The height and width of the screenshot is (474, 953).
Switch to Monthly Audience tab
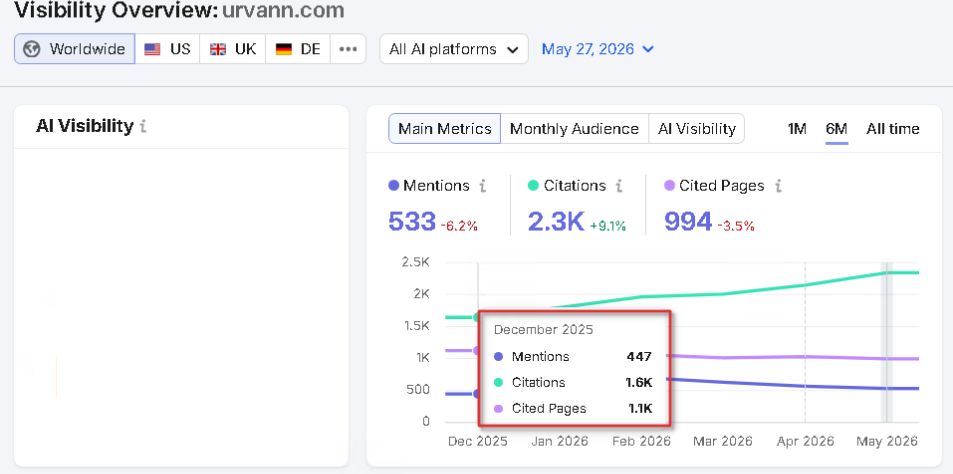[x=574, y=129]
